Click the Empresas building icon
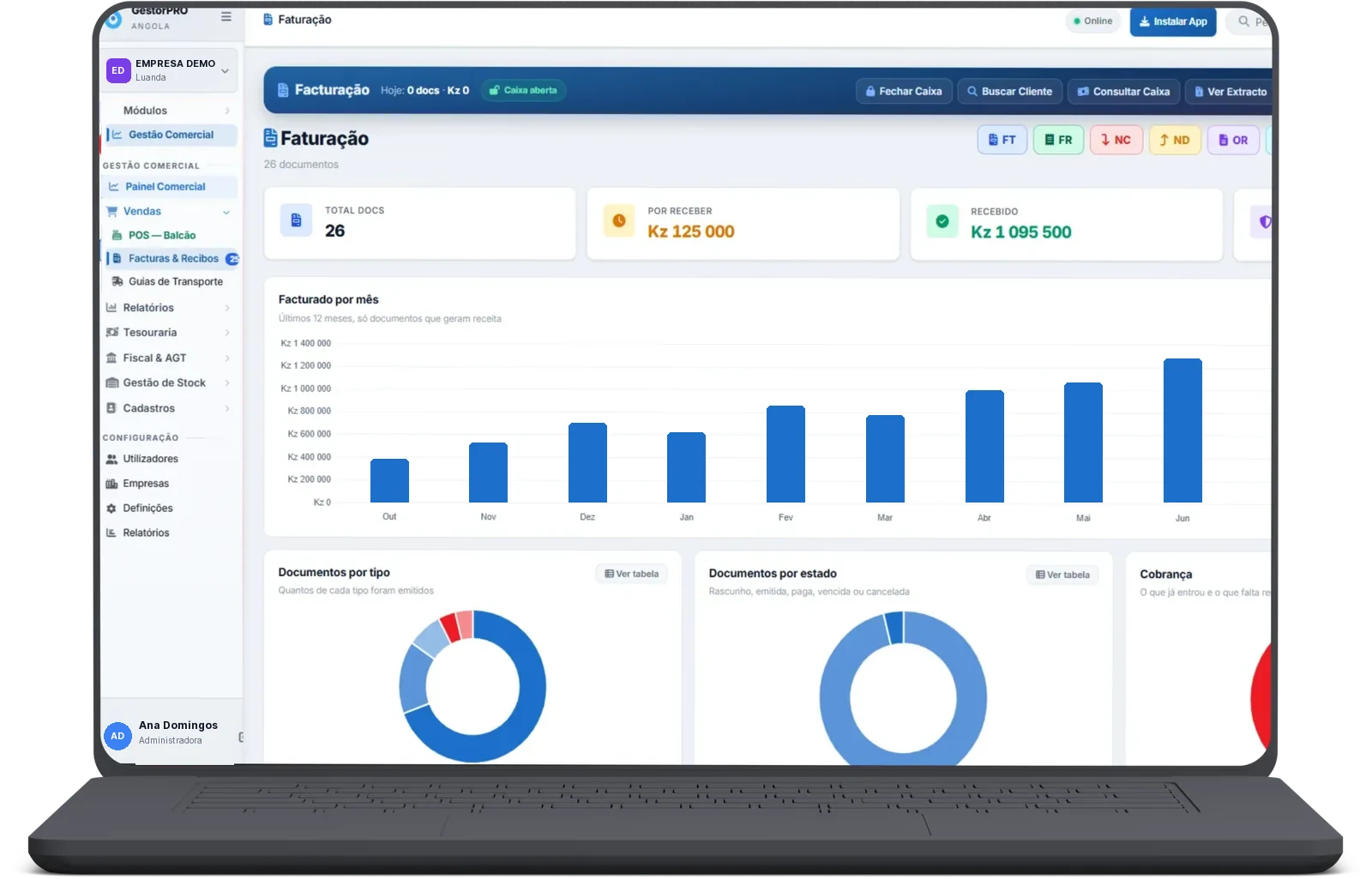Screen dimensions: 1372x879 111,484
